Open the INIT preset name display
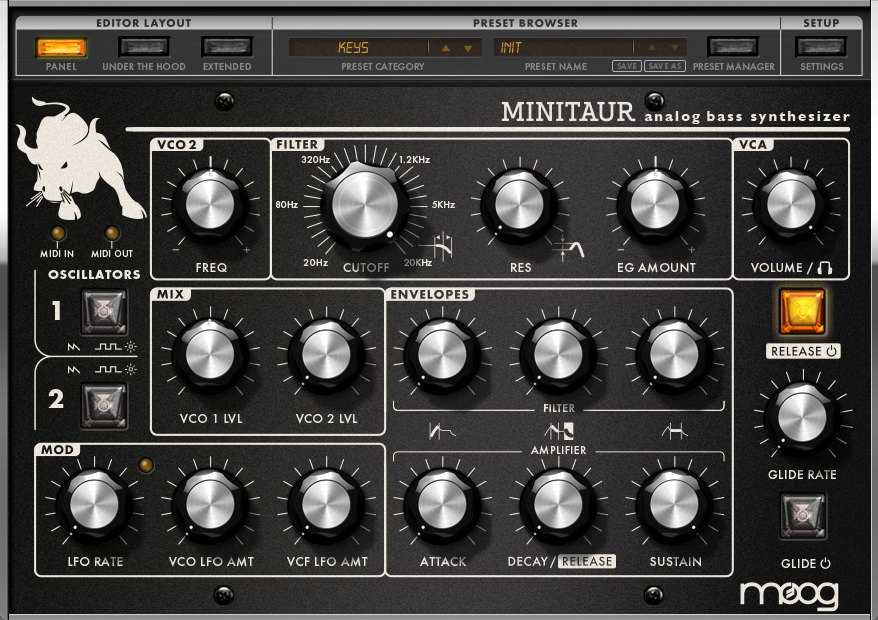The height and width of the screenshot is (620, 878). (563, 48)
